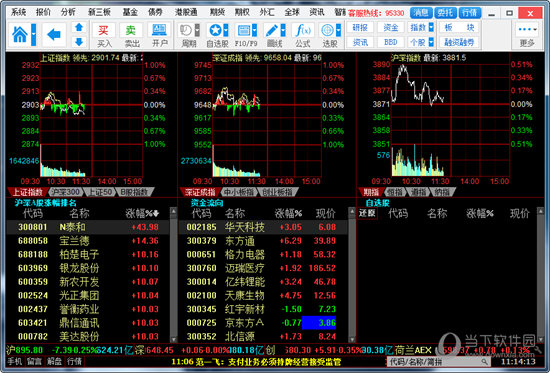Switch to the 恒指 chart tab

[395, 192]
